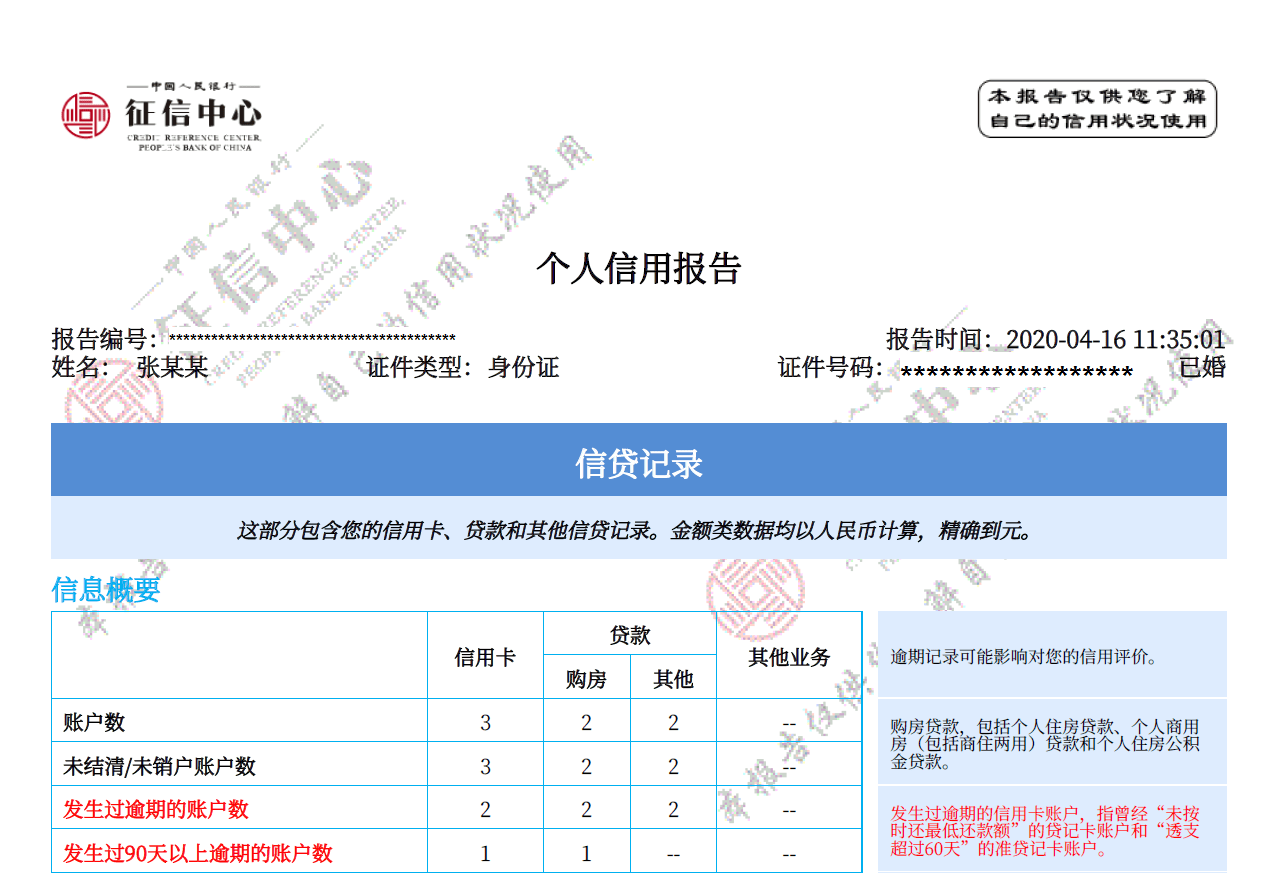Click the 已婚 marital status
Viewport: 1282px width, 886px height.
click(1203, 367)
